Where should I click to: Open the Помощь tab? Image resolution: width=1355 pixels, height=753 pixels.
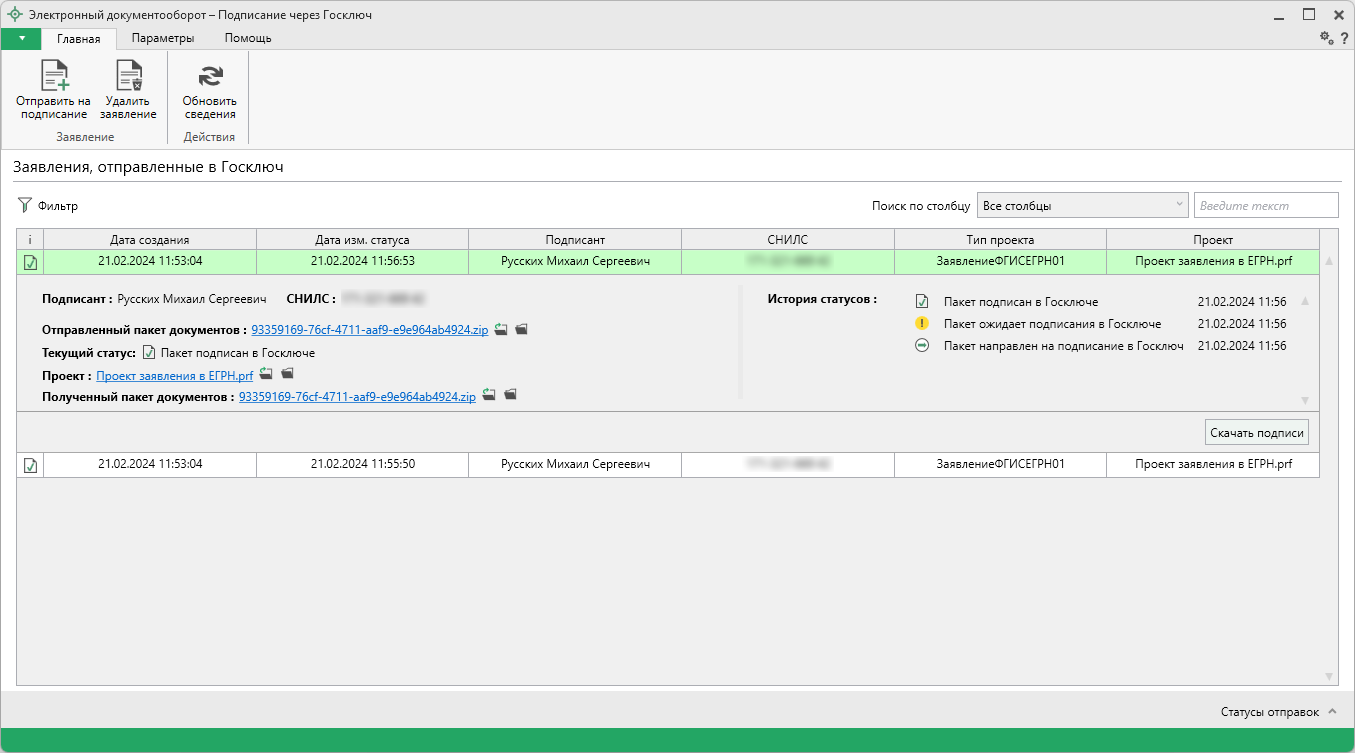pos(247,38)
